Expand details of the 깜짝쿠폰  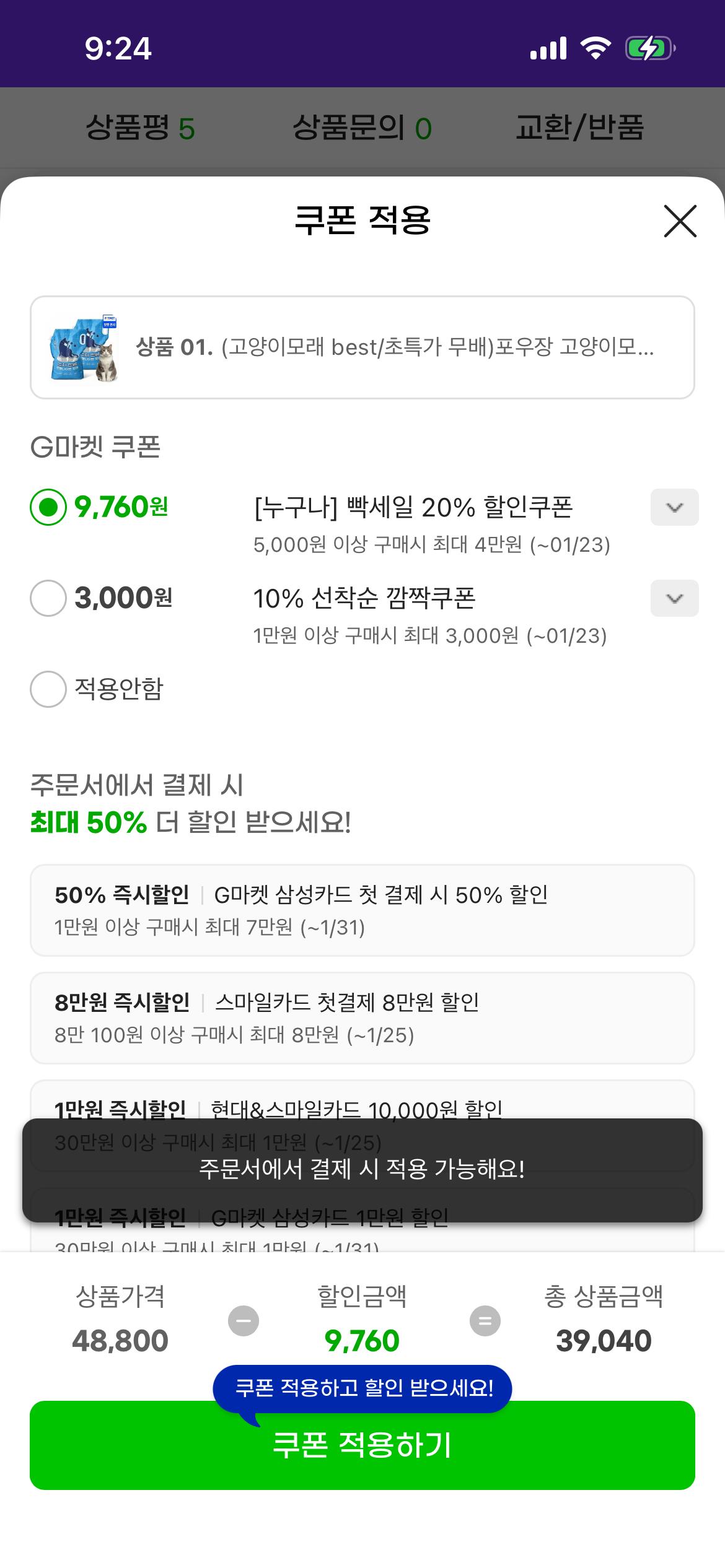click(x=672, y=598)
